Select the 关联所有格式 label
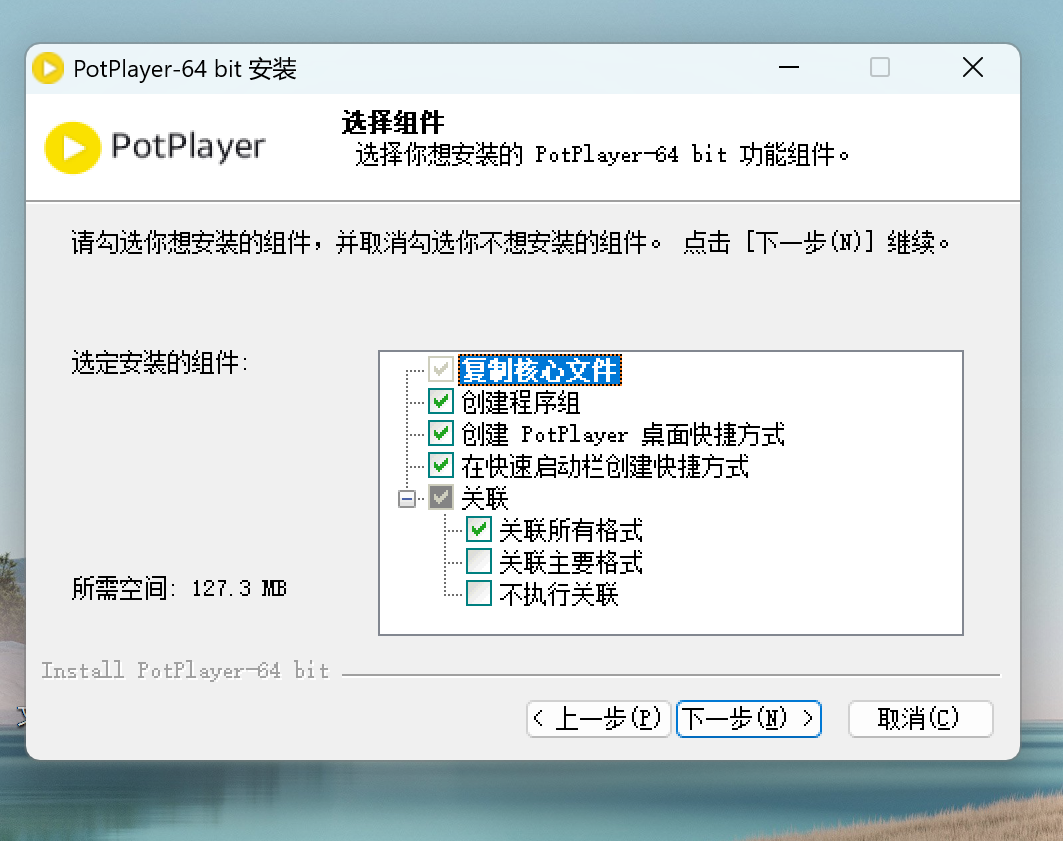The height and width of the screenshot is (841, 1063). pos(571,531)
